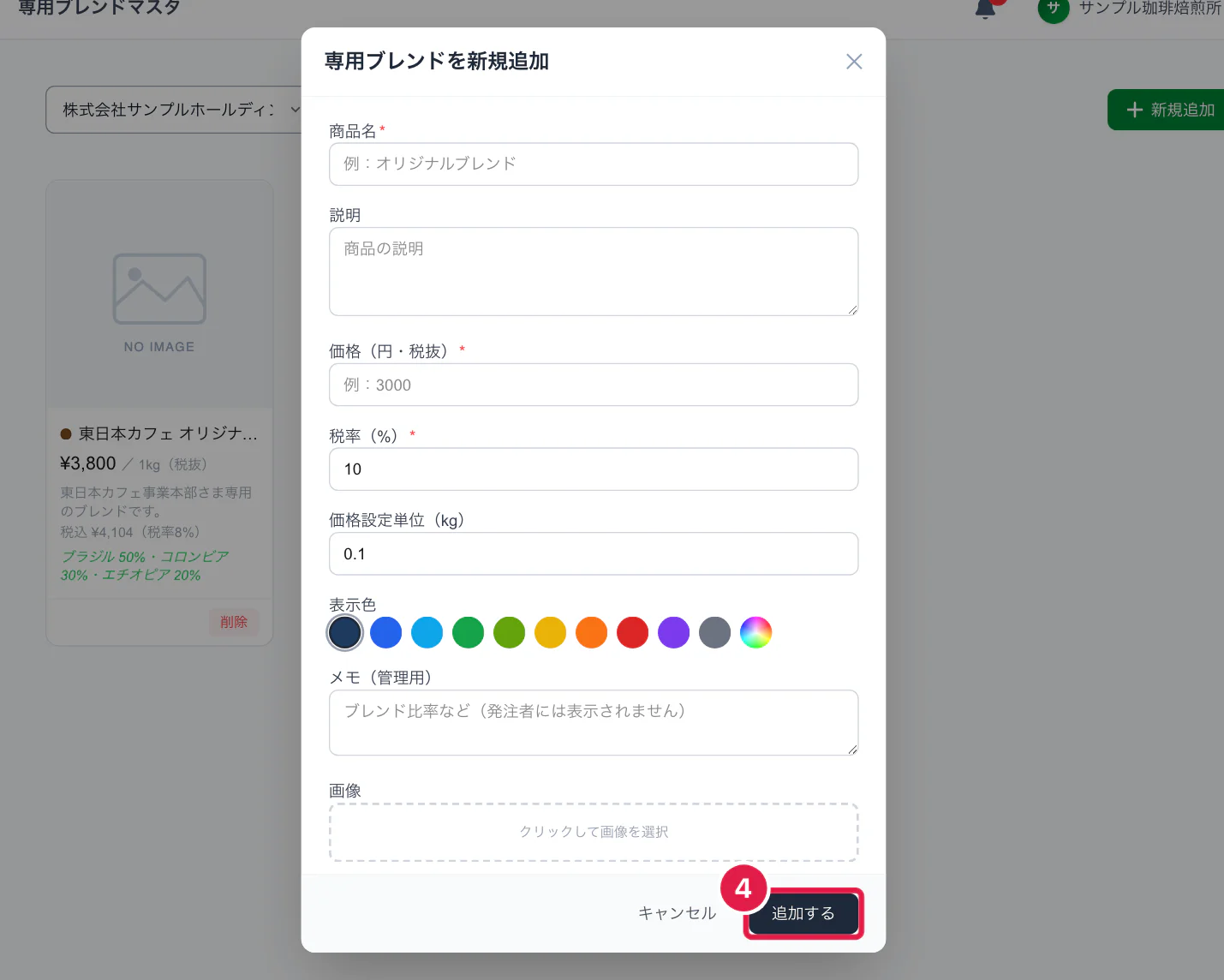Select the gray color swatch
Viewport: 1224px width, 980px height.
pos(715,632)
